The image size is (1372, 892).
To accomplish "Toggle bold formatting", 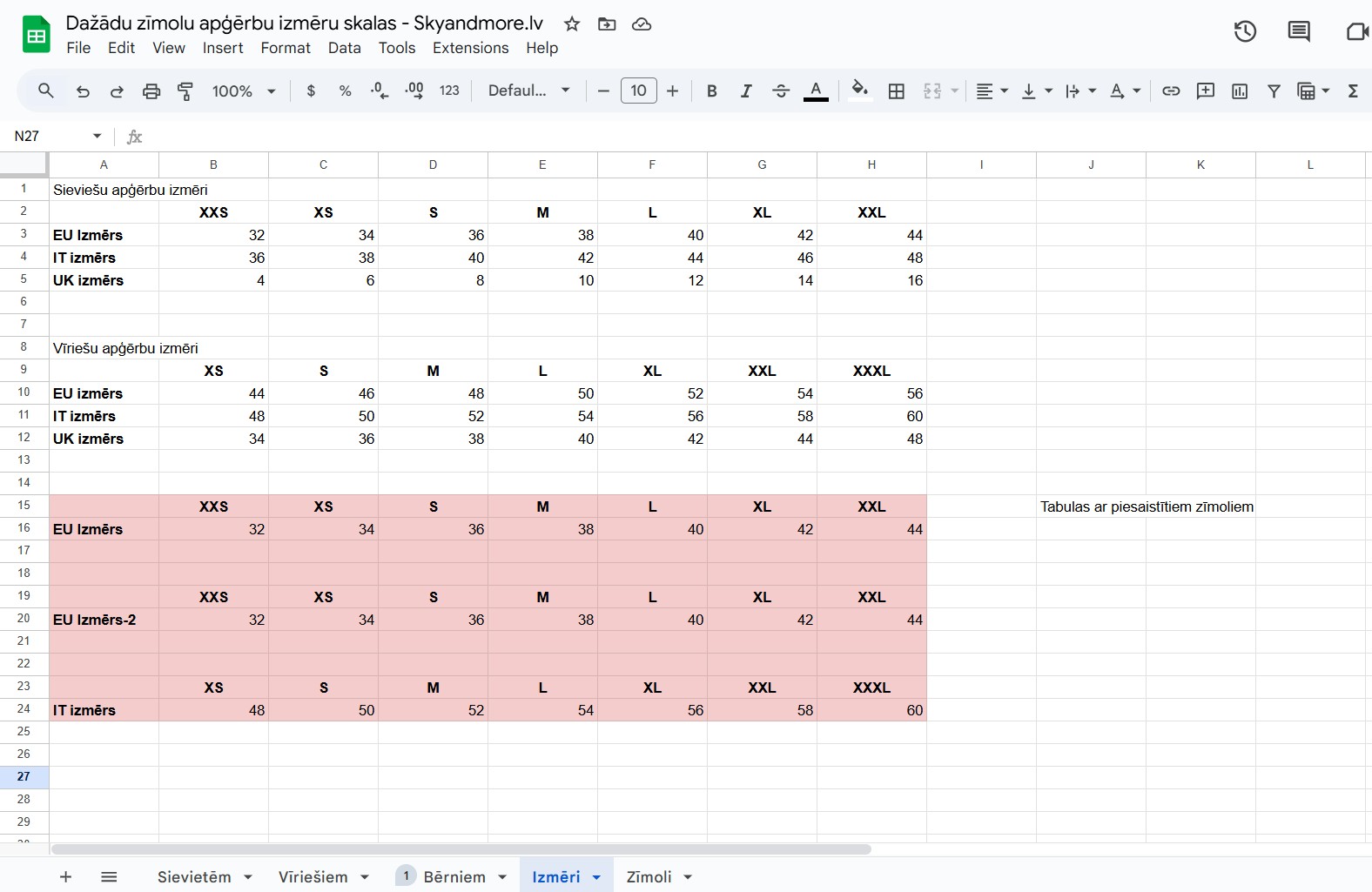I will point(712,91).
